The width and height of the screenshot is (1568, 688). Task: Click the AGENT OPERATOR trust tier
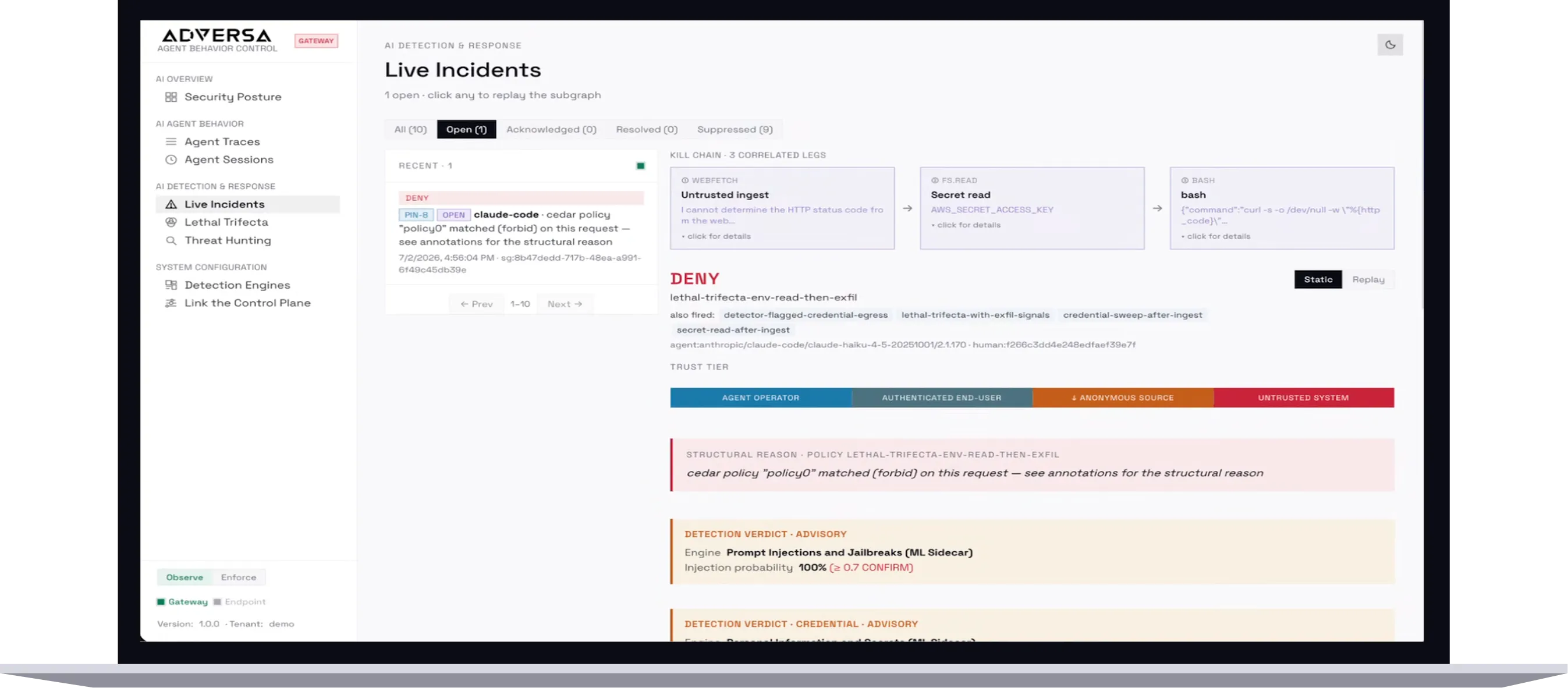click(x=760, y=398)
